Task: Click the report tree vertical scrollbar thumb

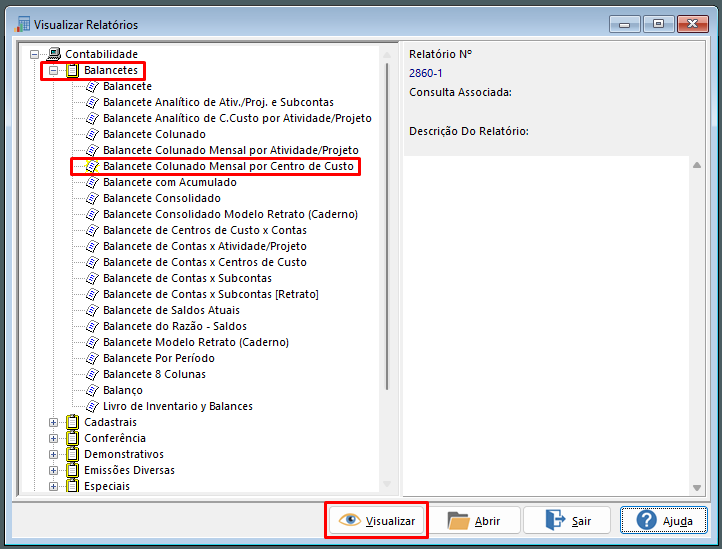Action: point(387,227)
